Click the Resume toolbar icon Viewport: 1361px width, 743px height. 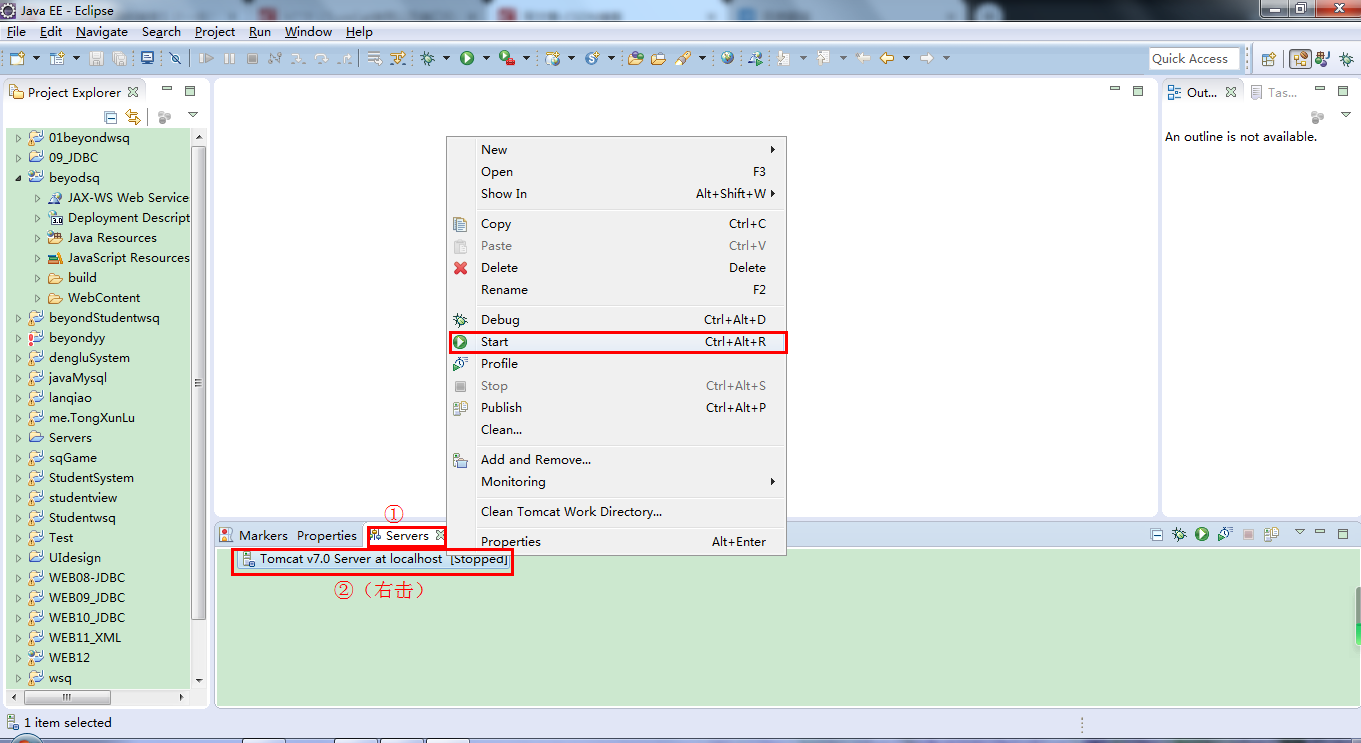click(206, 58)
